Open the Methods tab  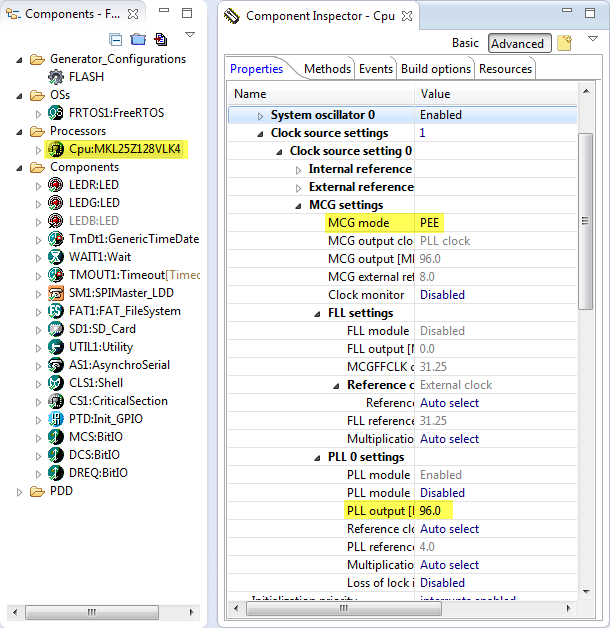(x=327, y=69)
